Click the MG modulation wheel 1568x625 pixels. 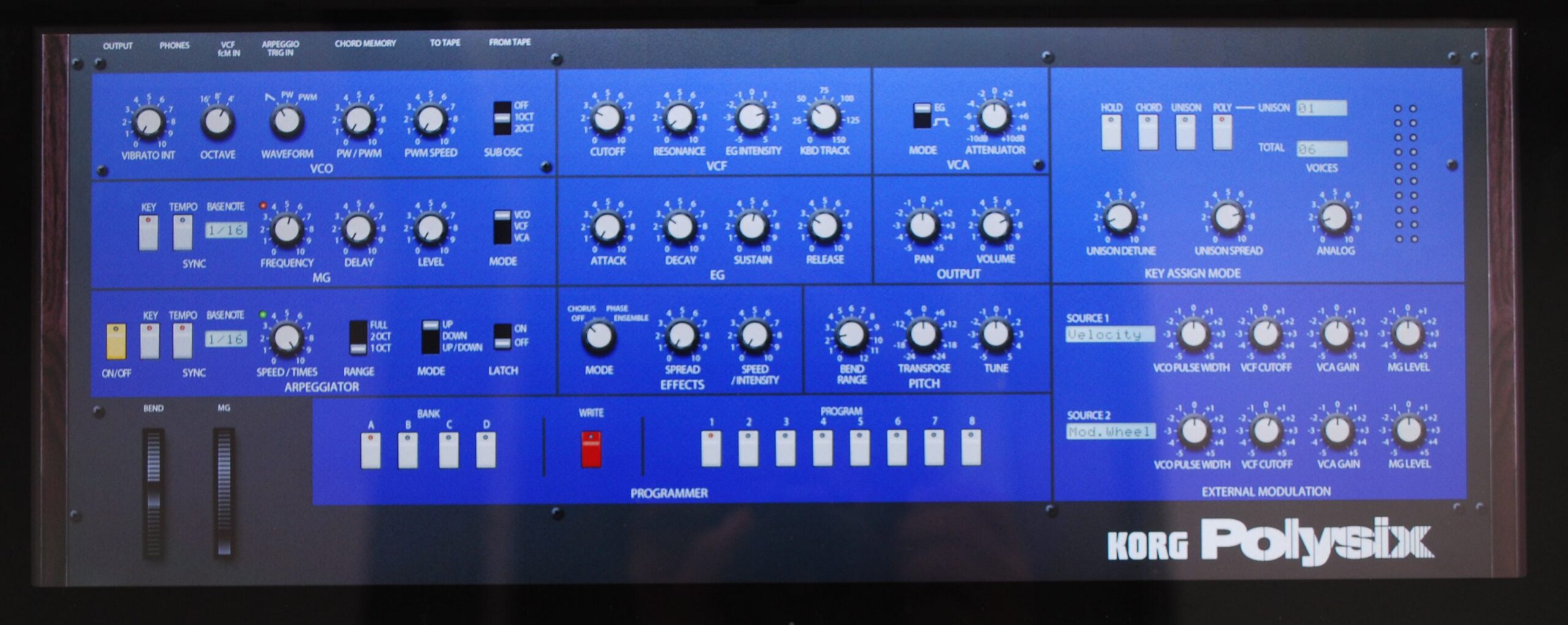click(x=224, y=493)
